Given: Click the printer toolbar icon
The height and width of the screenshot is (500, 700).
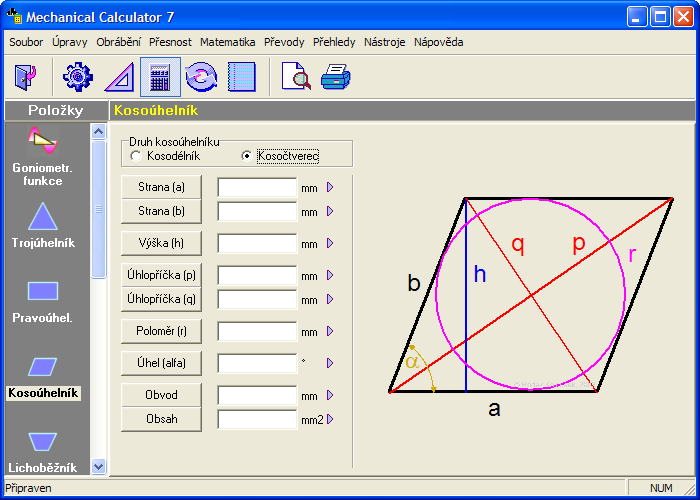Looking at the screenshot, I should (x=336, y=77).
